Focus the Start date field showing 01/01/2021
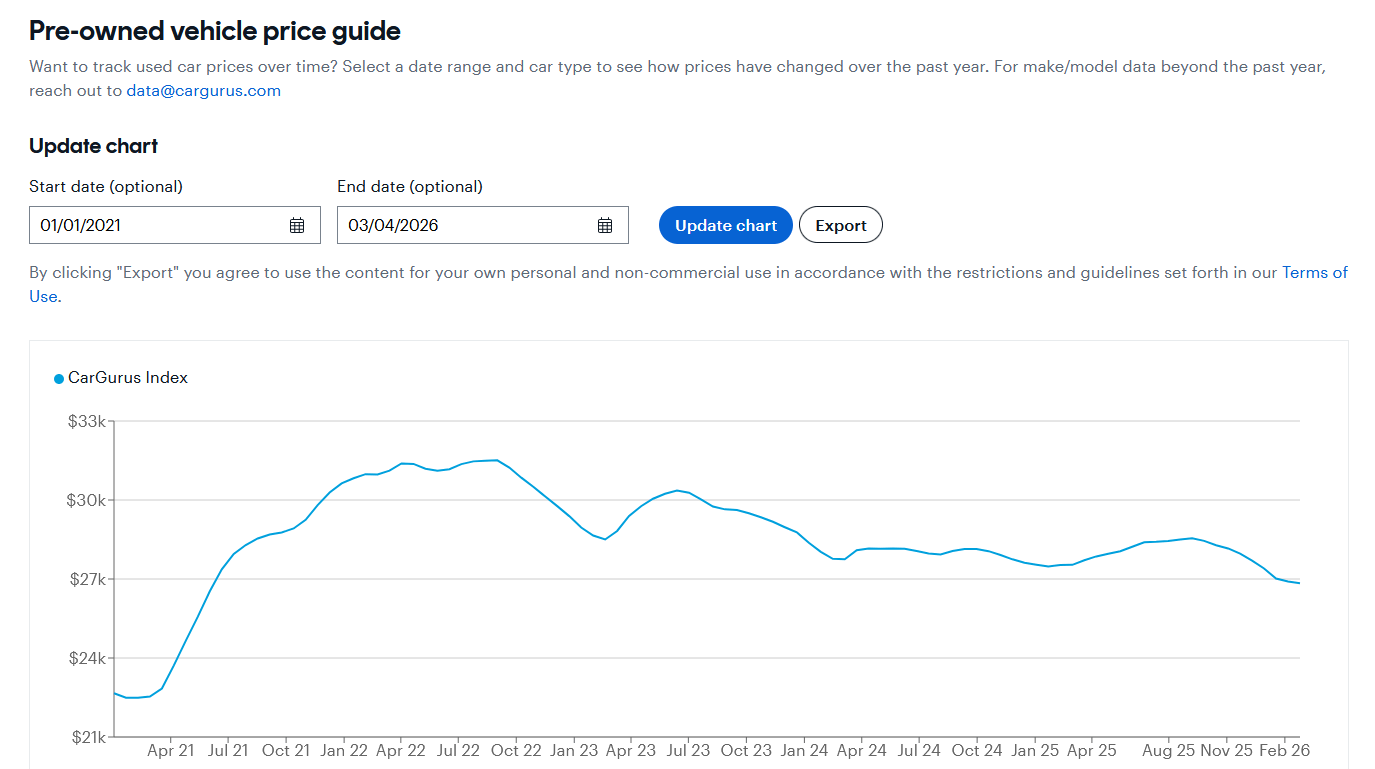The image size is (1375, 769). (x=160, y=225)
